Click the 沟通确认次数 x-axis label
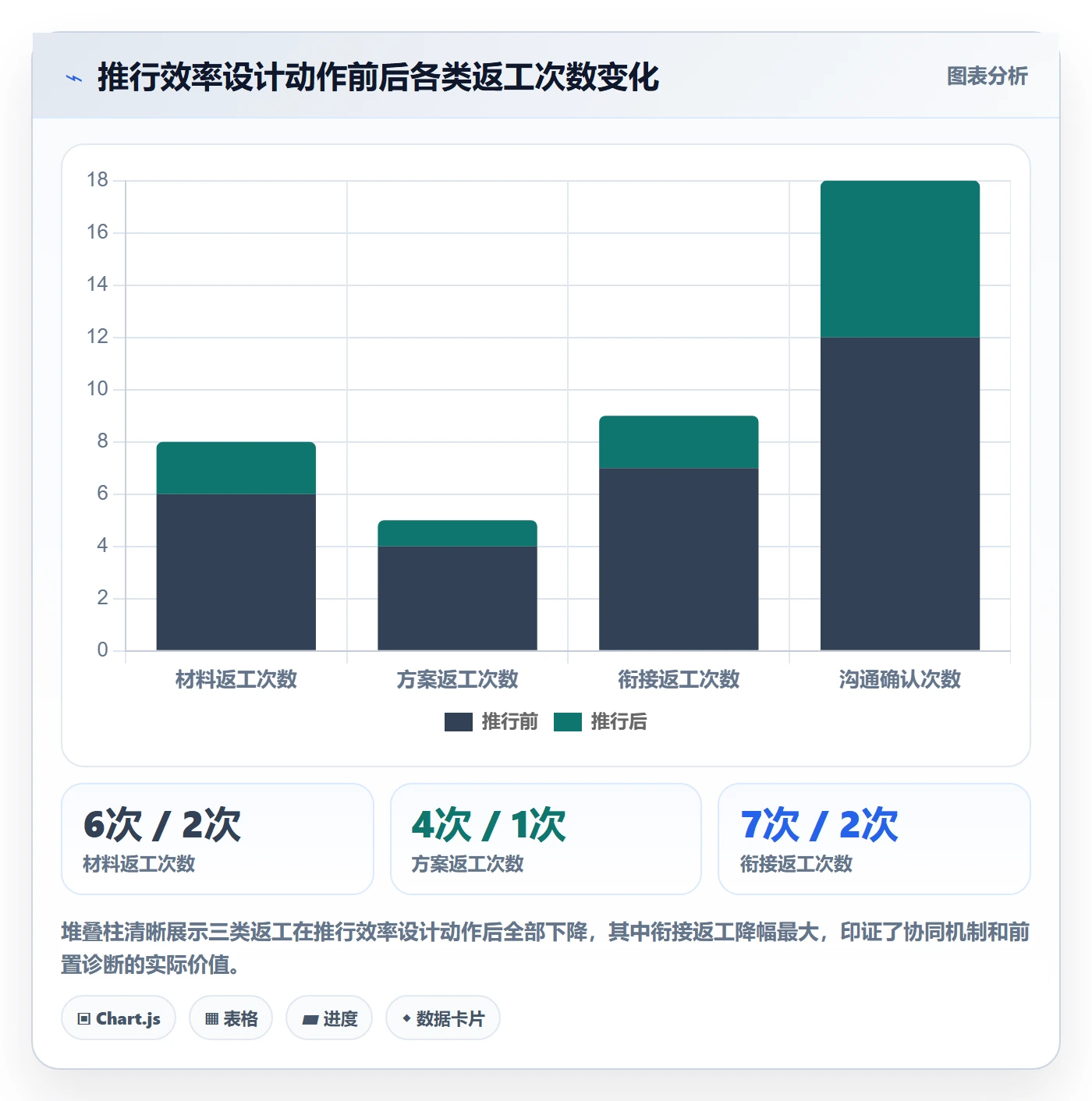Image resolution: width=1092 pixels, height=1101 pixels. pos(900,679)
